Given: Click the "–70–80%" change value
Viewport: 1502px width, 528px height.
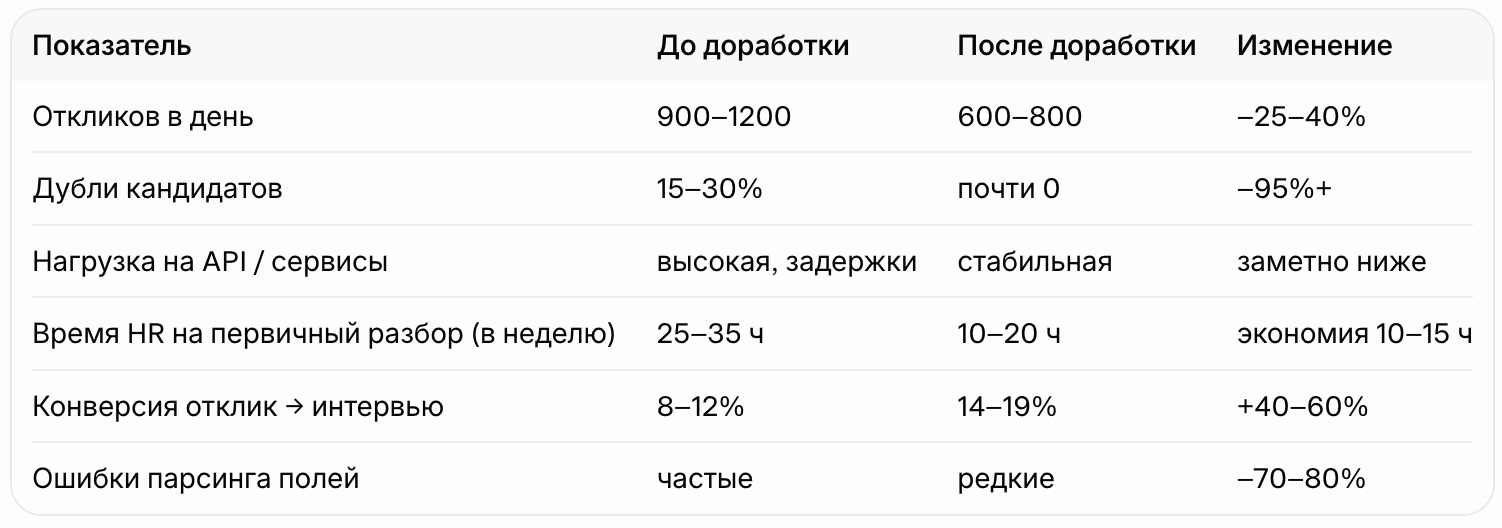Looking at the screenshot, I should [1302, 479].
